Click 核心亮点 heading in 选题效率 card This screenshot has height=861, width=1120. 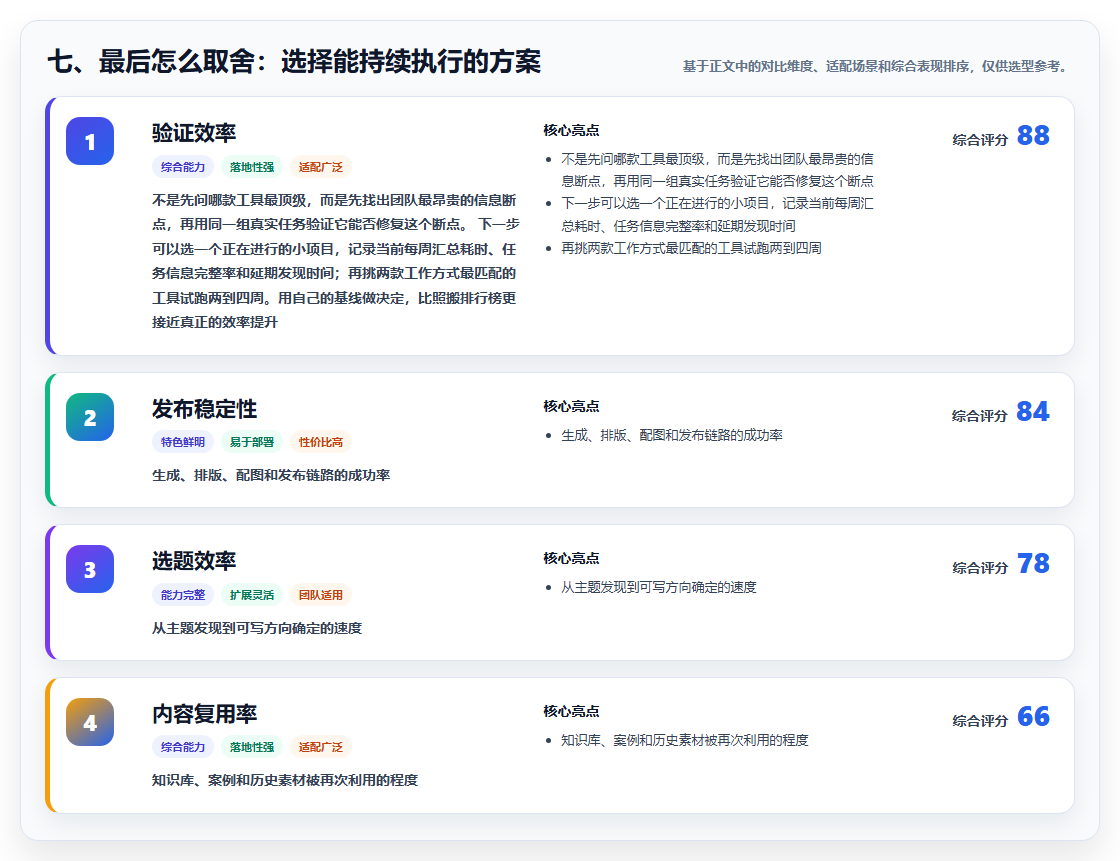(x=571, y=558)
